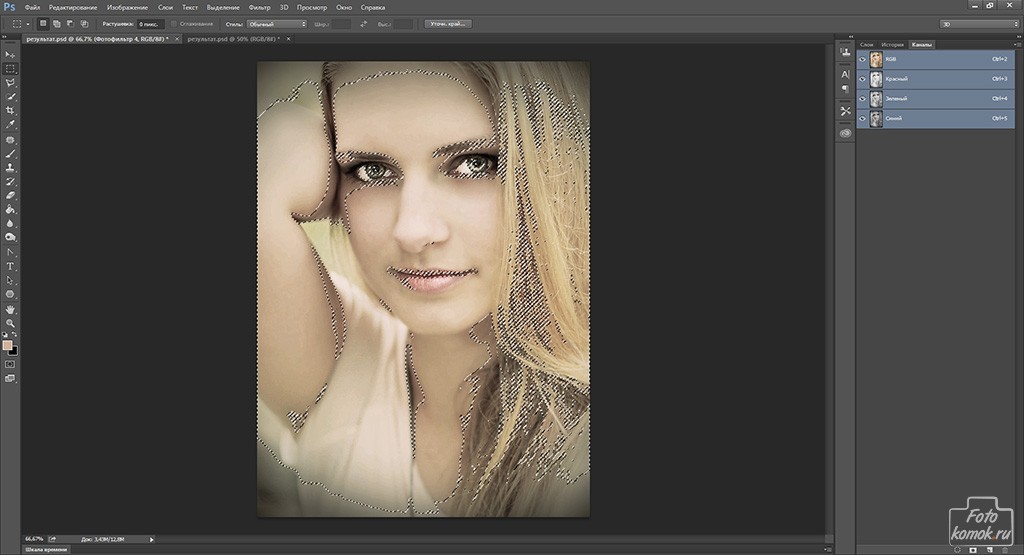This screenshot has width=1024, height=555.
Task: Open the Channels panel flyout menu
Action: [1016, 44]
